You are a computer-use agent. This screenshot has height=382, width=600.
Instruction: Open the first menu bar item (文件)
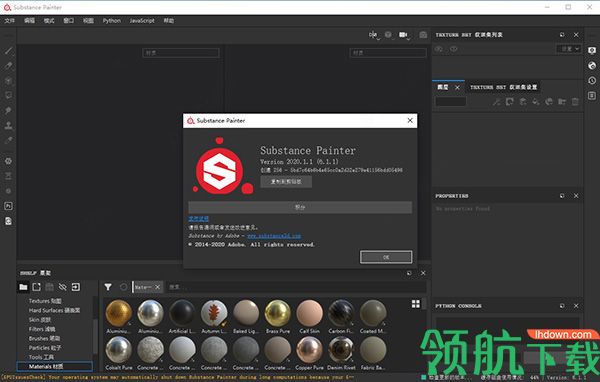pyautogui.click(x=10, y=21)
